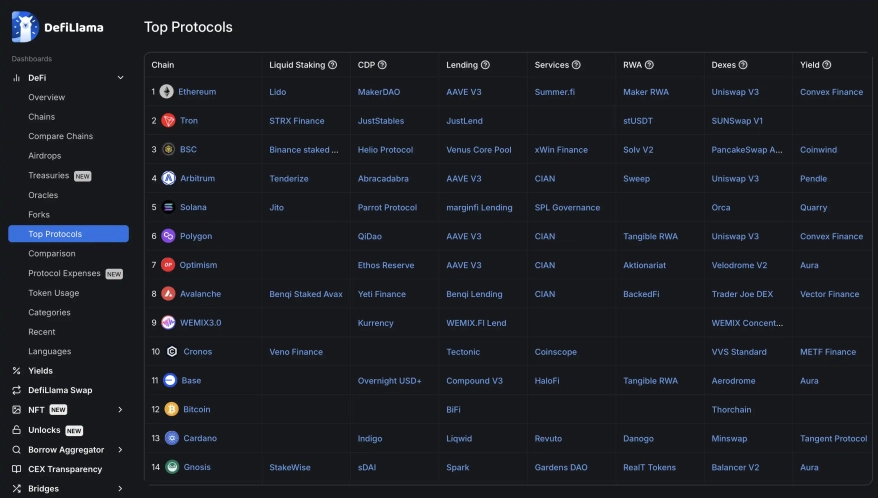The image size is (878, 498).
Task: Click the Gnosis chain icon
Action: pos(172,467)
